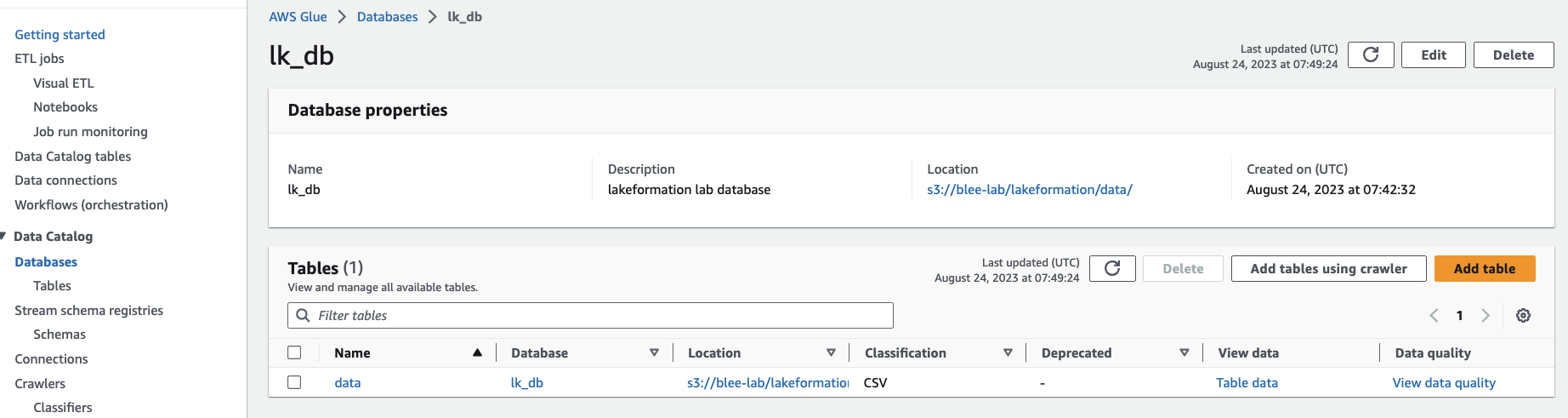This screenshot has width=1568, height=418.
Task: Open table preferences gear icon
Action: (1523, 316)
